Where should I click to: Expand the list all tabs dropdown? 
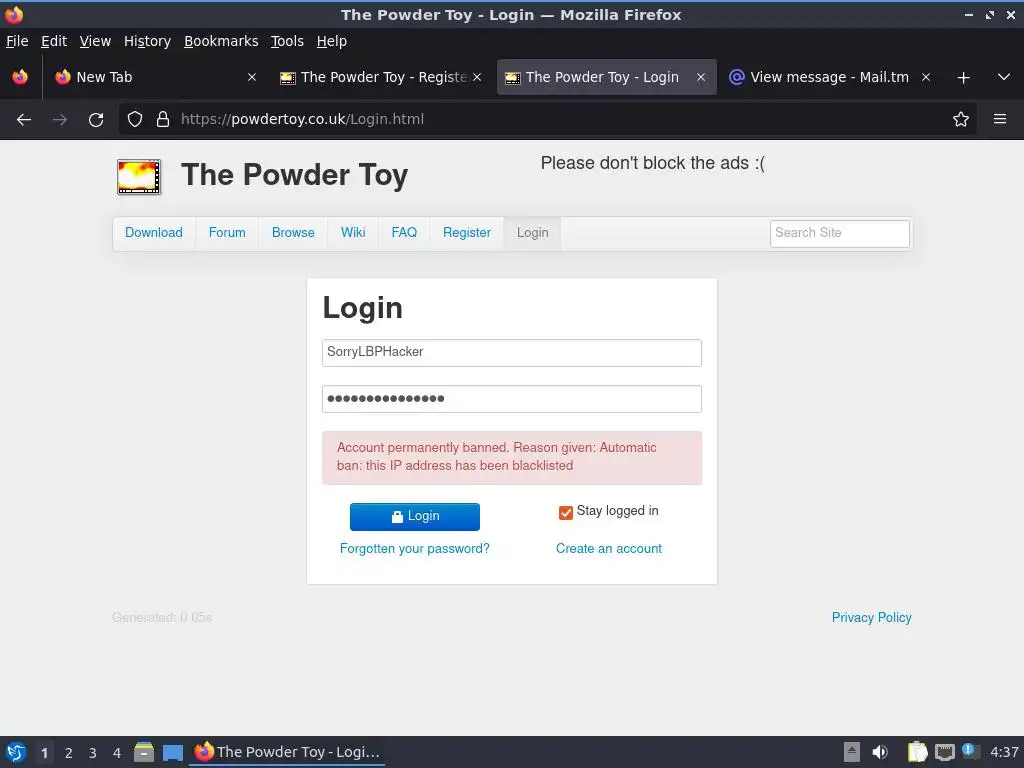pyautogui.click(x=1004, y=77)
